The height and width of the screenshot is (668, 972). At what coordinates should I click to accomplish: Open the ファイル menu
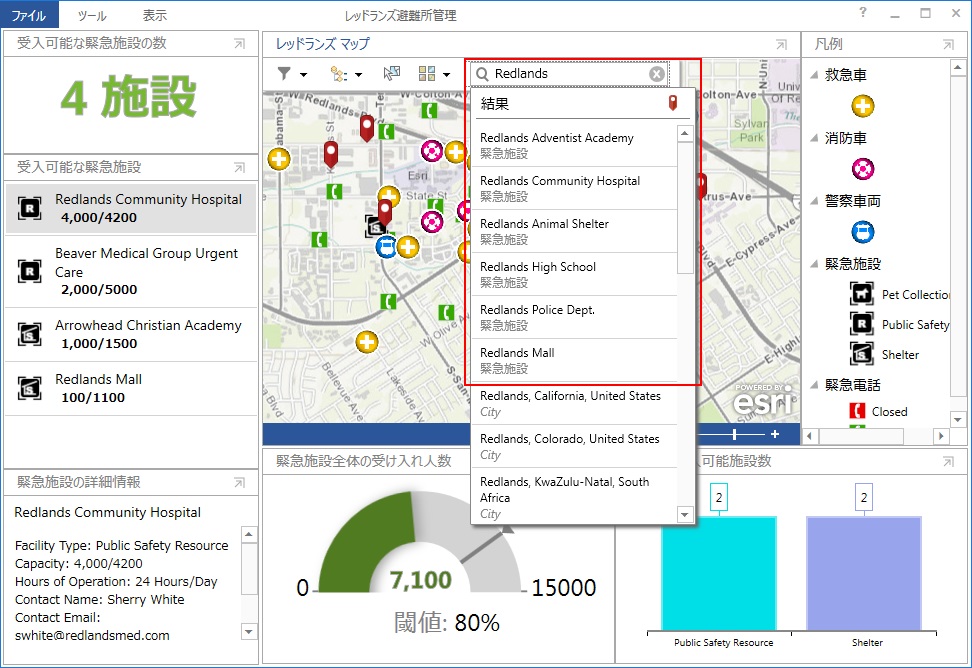tap(29, 15)
